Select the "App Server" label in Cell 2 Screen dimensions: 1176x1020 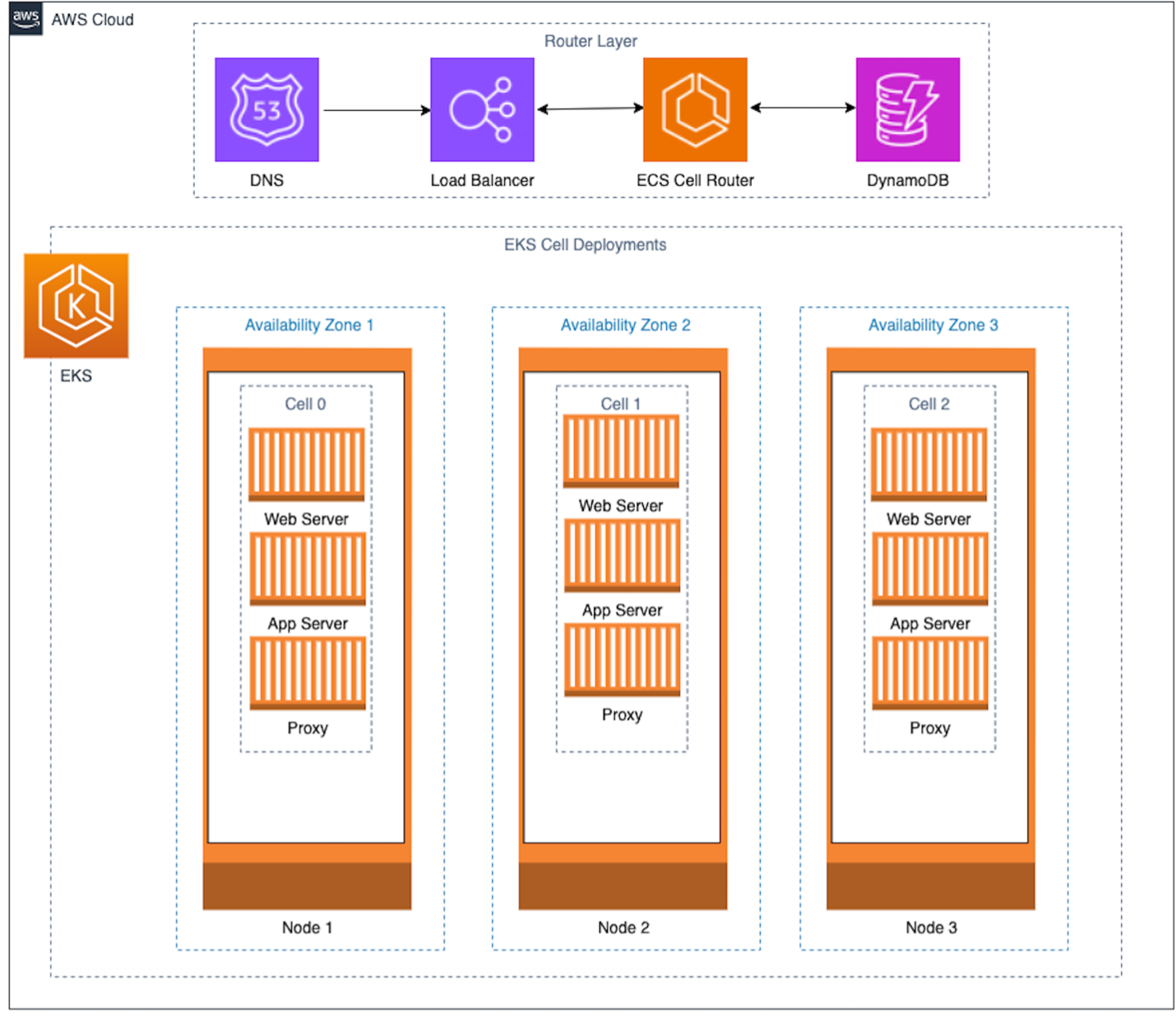(930, 624)
